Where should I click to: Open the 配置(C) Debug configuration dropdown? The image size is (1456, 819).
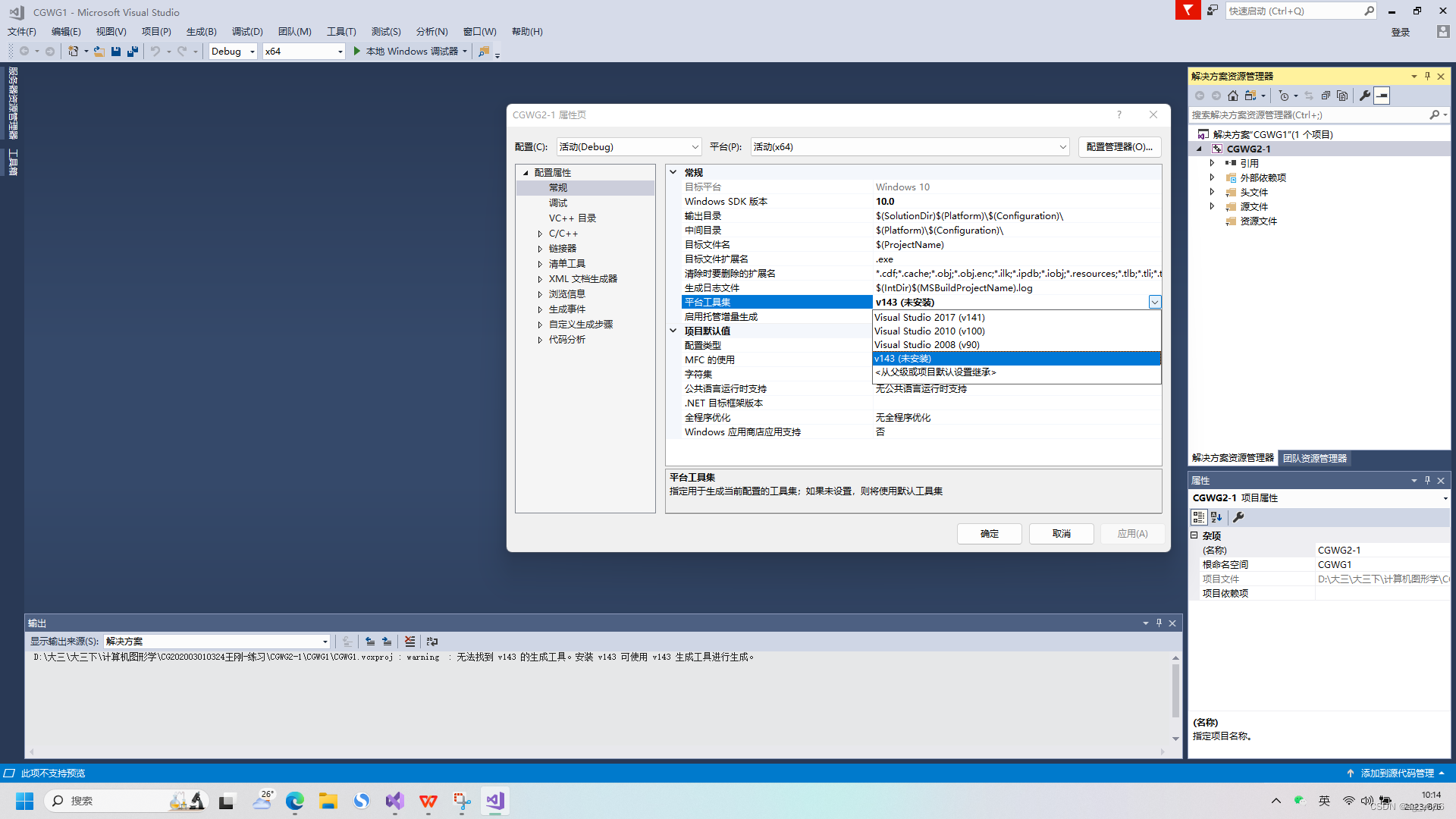[x=629, y=147]
